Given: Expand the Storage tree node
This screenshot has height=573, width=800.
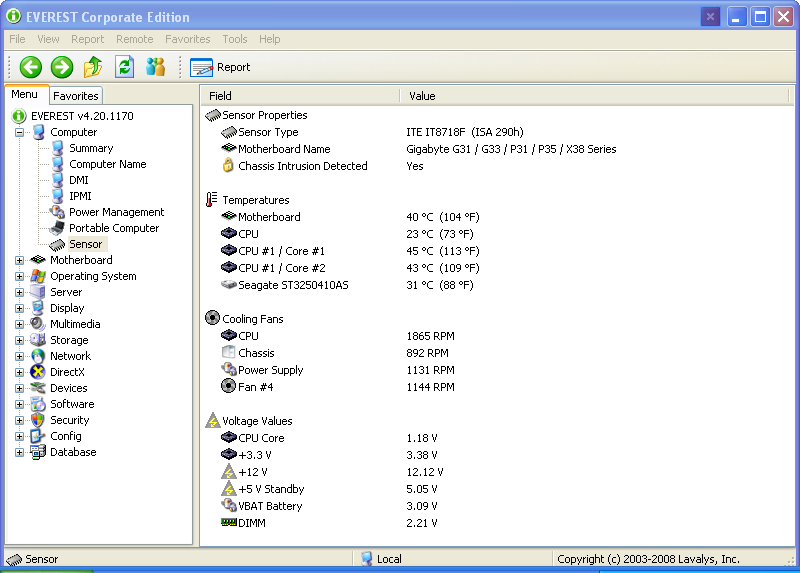Looking at the screenshot, I should coord(19,341).
